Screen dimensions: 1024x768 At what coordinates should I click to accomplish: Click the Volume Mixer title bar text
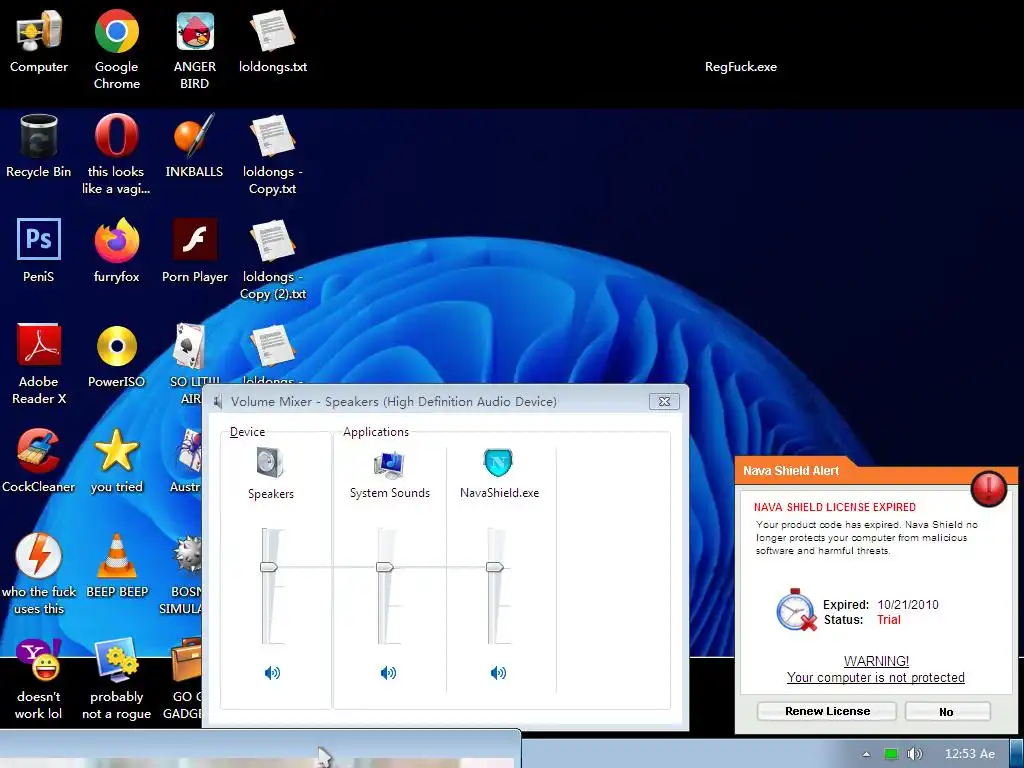[393, 402]
